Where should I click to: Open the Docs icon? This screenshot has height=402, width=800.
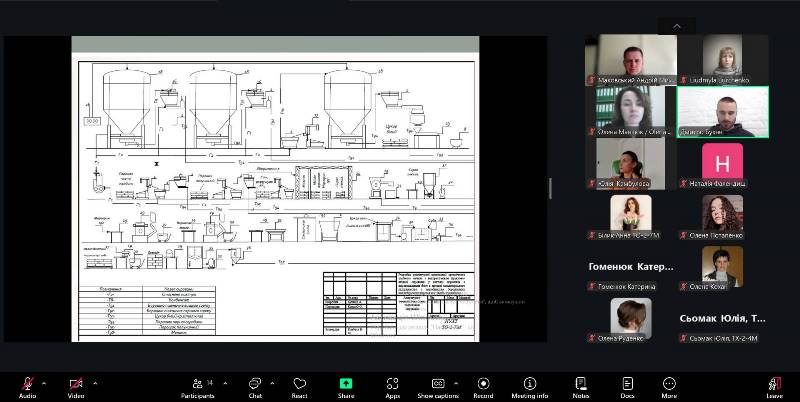coord(627,385)
